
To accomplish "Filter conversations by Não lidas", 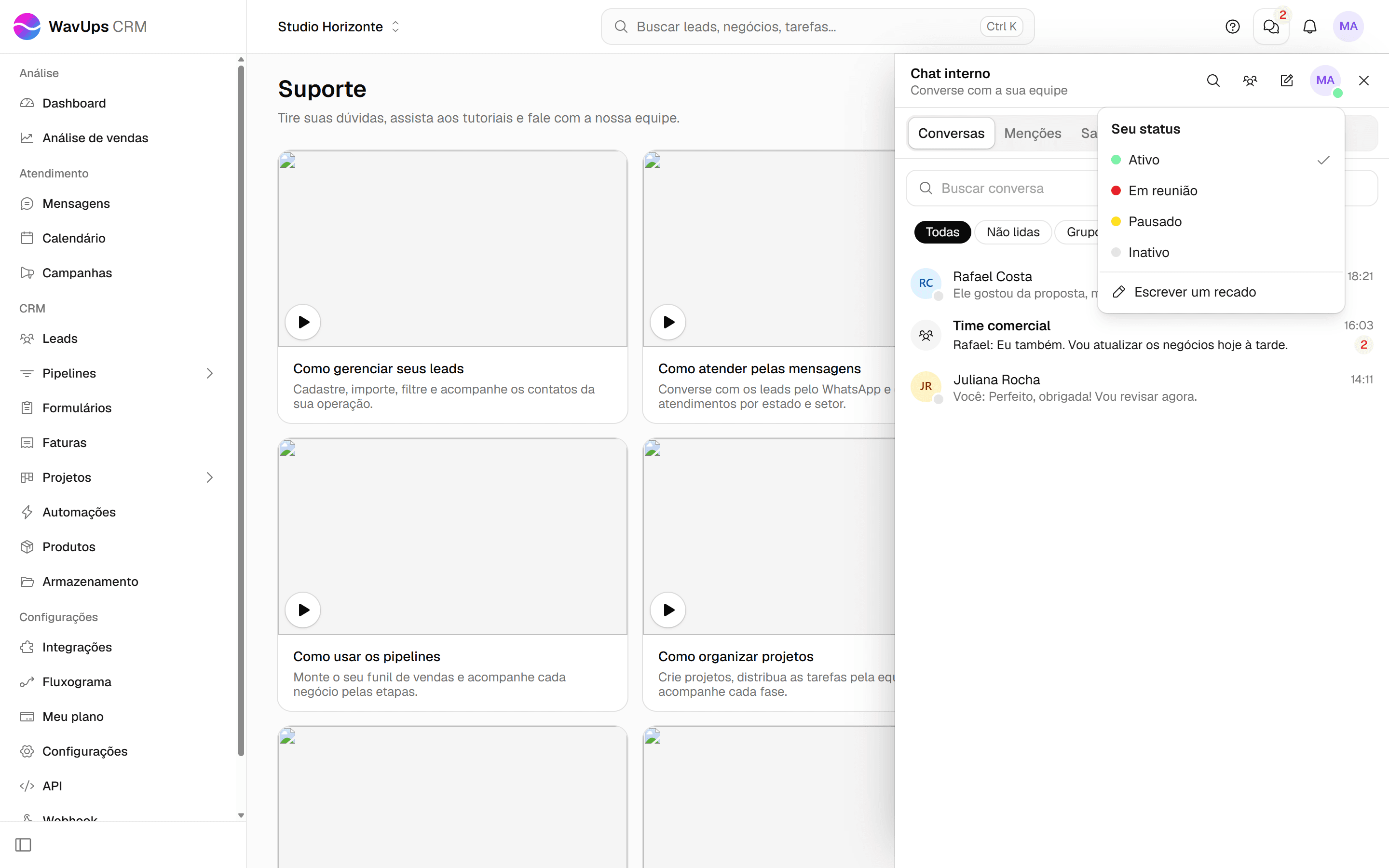I will click(x=1013, y=232).
